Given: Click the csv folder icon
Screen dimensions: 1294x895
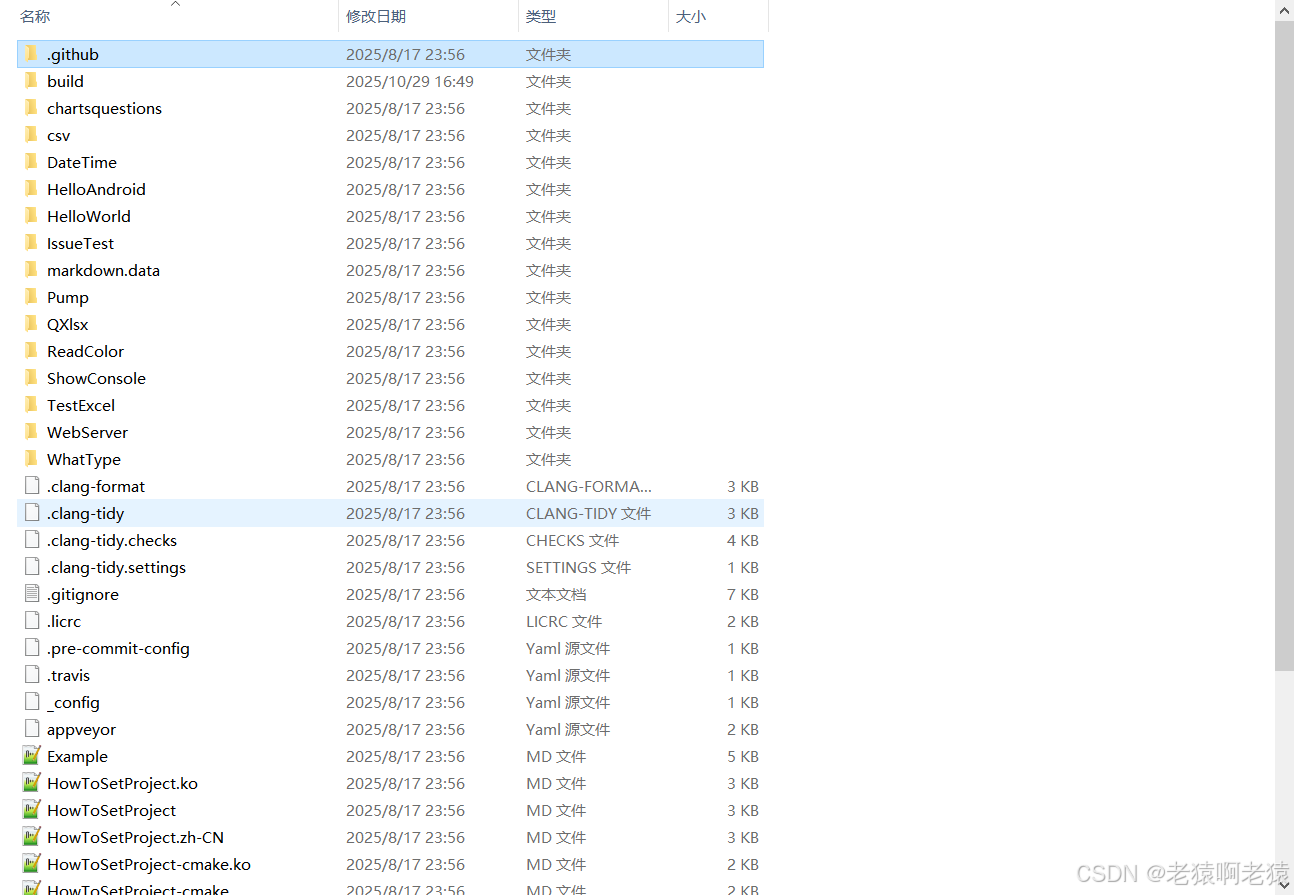Looking at the screenshot, I should pyautogui.click(x=31, y=135).
